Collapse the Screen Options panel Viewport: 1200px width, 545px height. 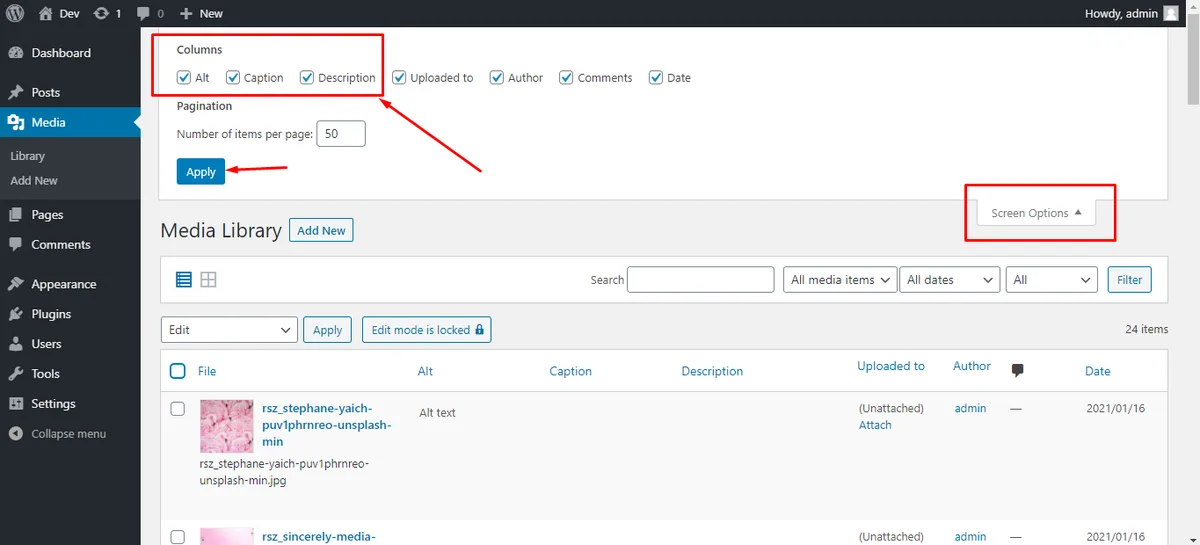(x=1036, y=213)
